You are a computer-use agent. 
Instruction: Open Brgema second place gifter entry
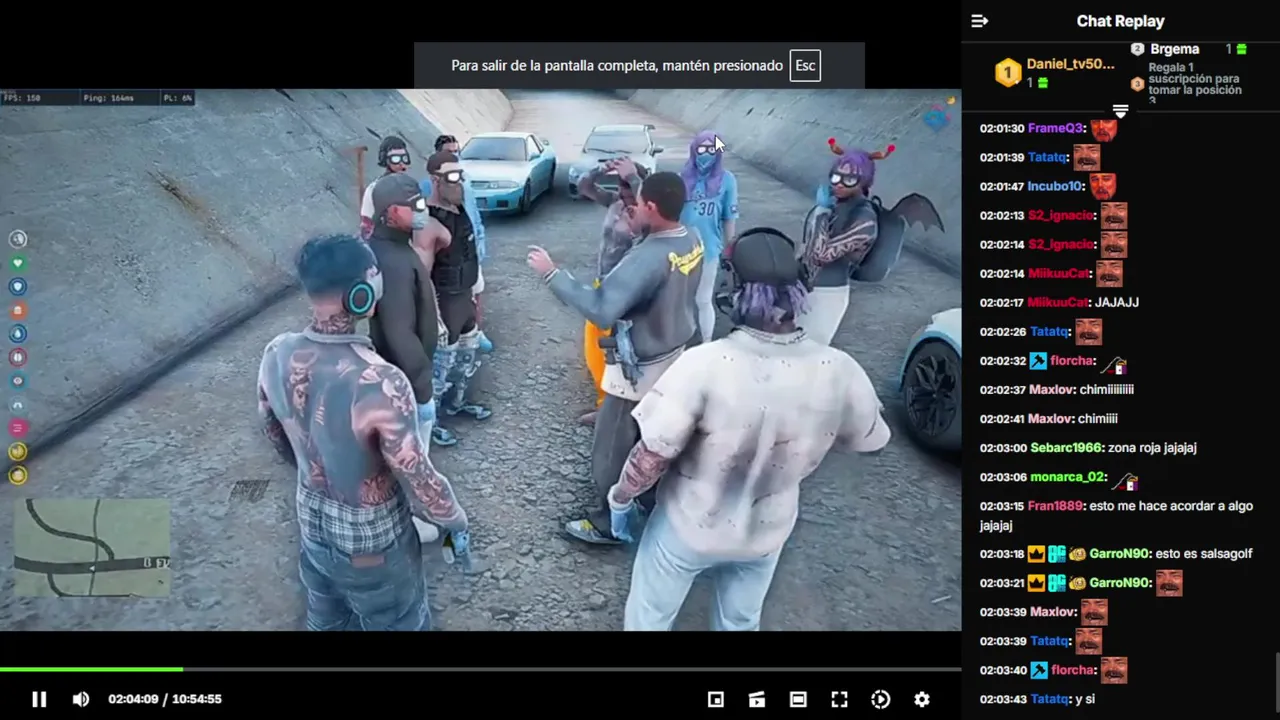click(1174, 49)
